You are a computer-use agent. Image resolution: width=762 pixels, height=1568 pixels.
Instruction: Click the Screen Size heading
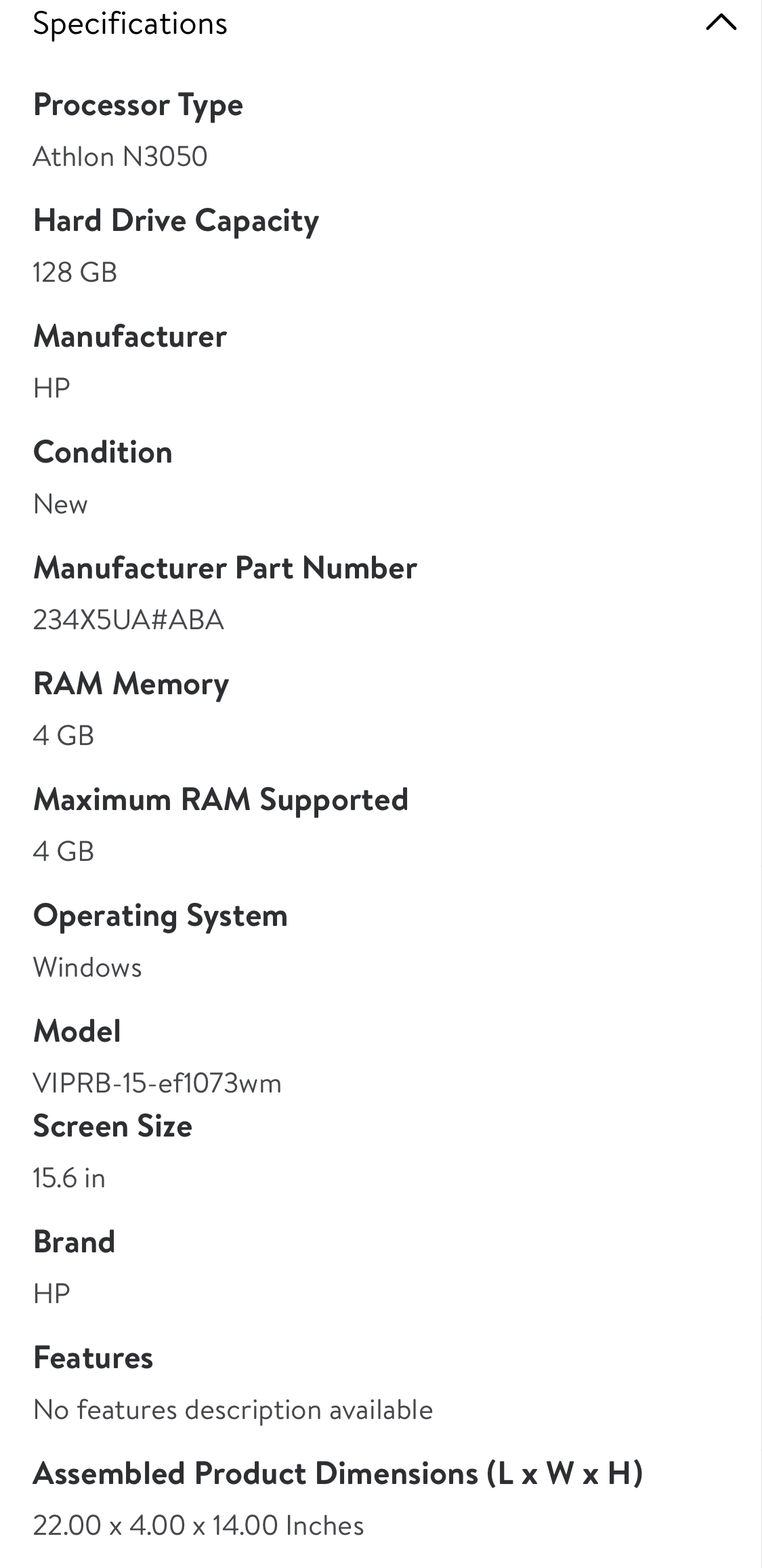(x=112, y=1126)
